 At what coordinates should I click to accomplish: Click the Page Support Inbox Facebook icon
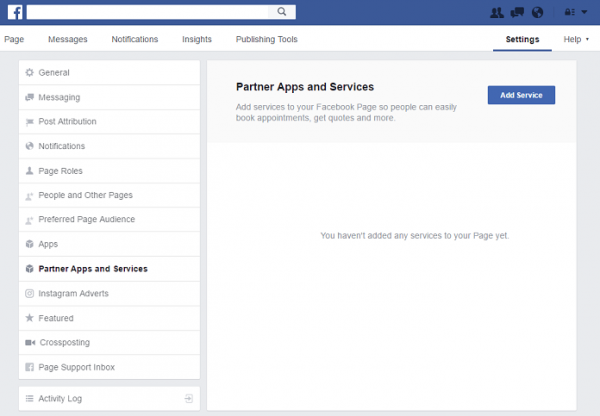pyautogui.click(x=29, y=367)
